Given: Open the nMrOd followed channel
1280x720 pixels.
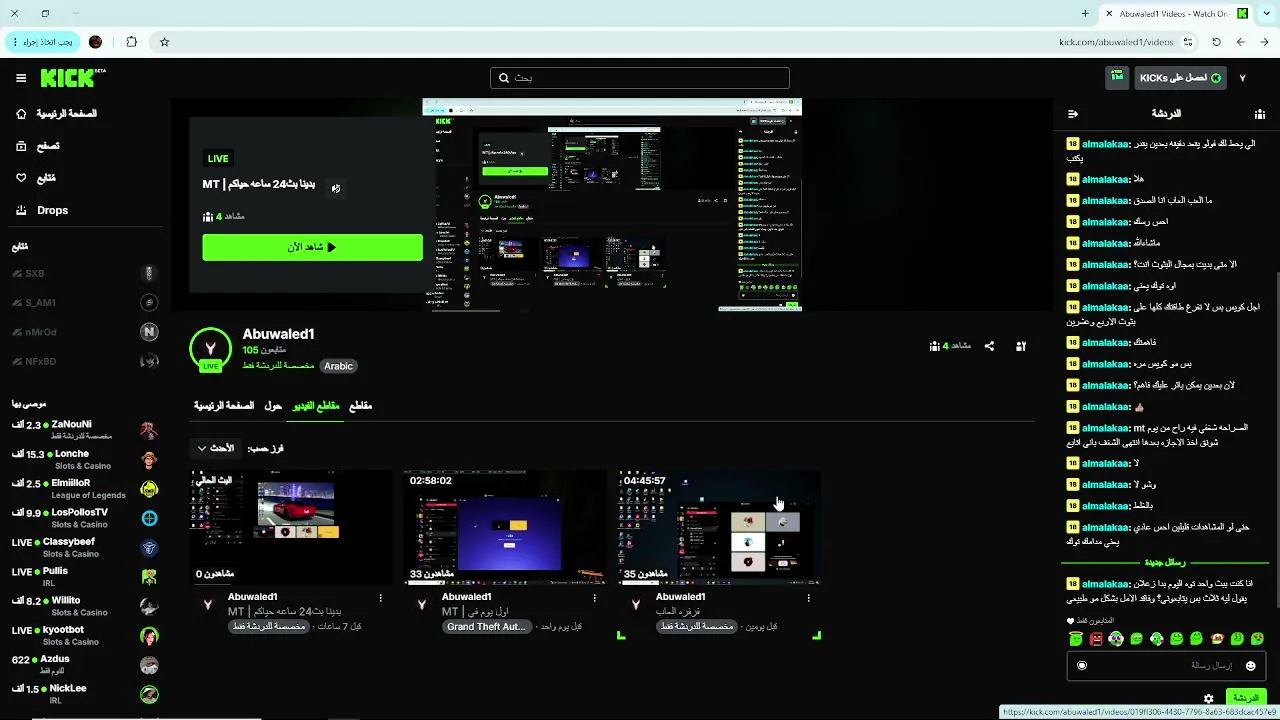Looking at the screenshot, I should (85, 332).
